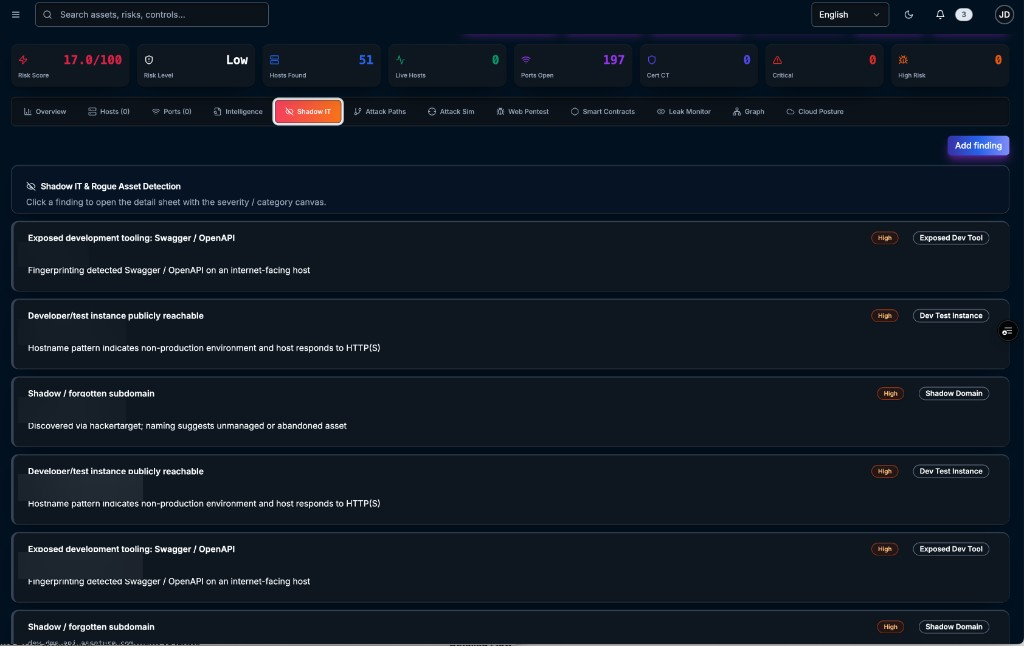Click the Cert CT shield icon
The width and height of the screenshot is (1024, 646).
(652, 60)
